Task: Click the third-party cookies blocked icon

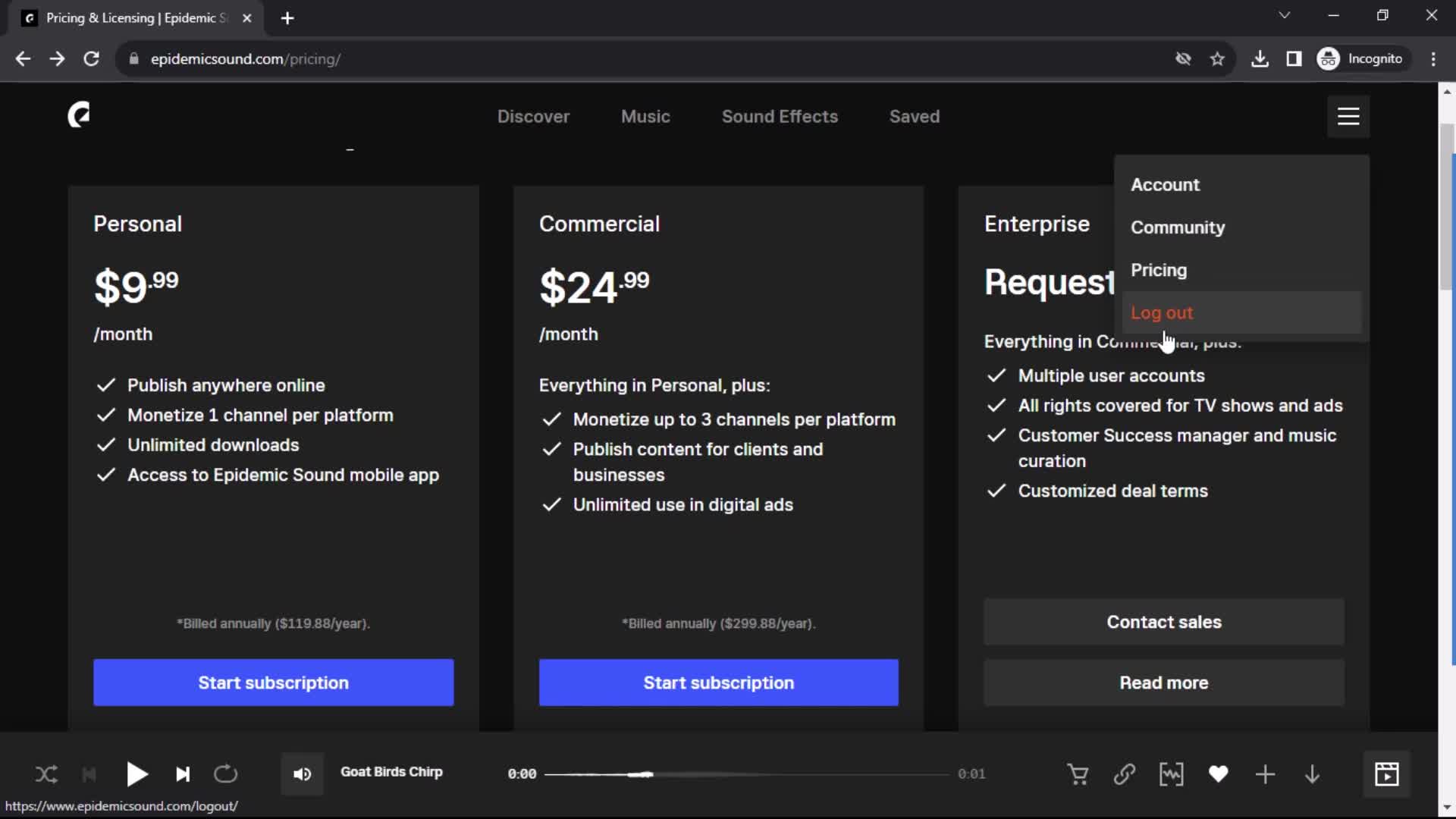Action: pyautogui.click(x=1183, y=59)
